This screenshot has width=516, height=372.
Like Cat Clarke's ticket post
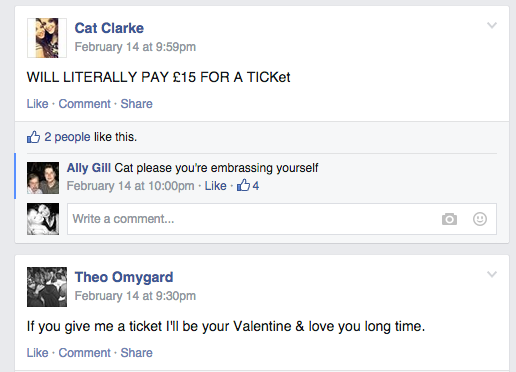click(x=37, y=104)
